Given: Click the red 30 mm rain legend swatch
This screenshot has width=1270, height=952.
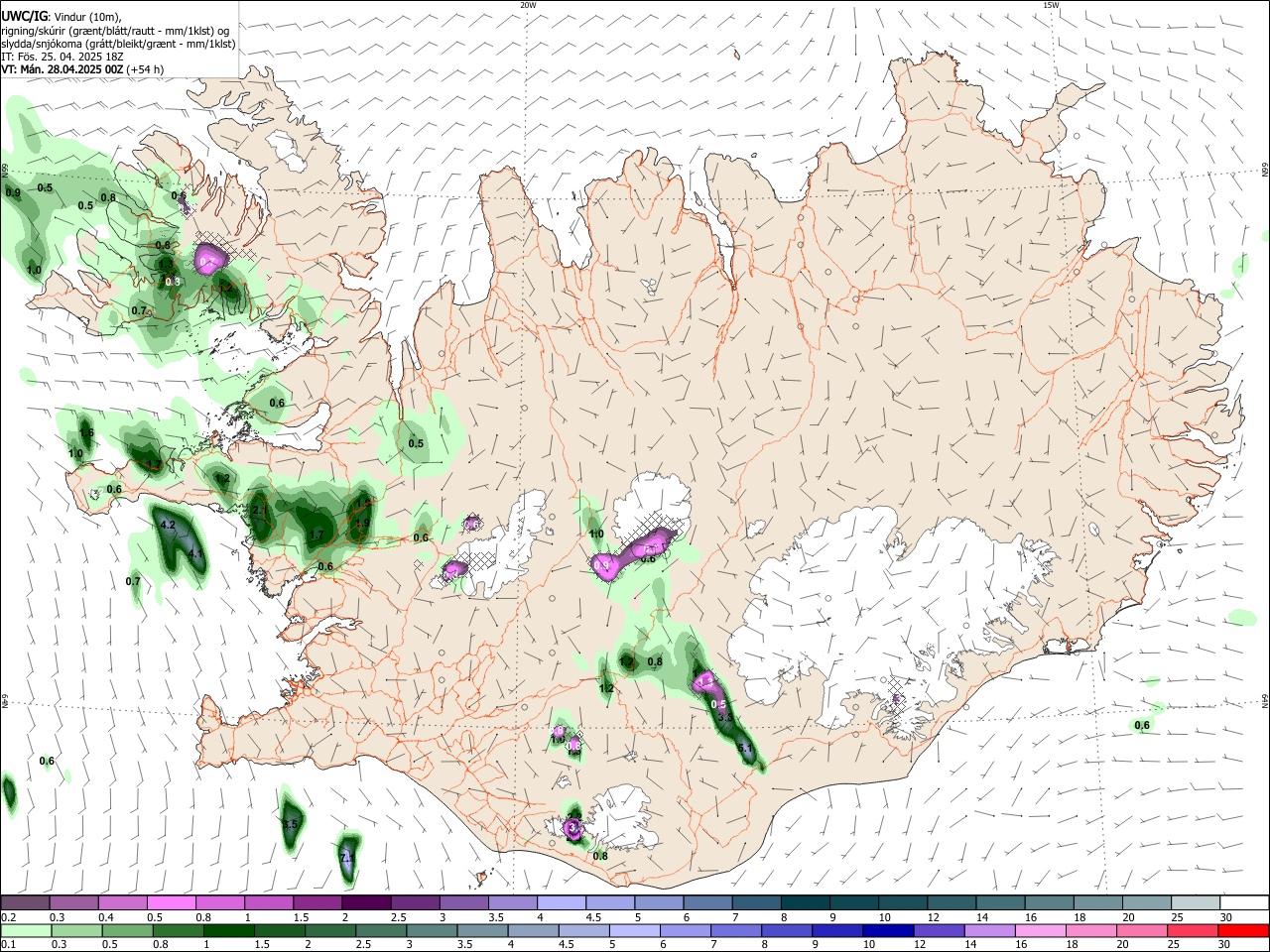Looking at the screenshot, I should 1243,930.
